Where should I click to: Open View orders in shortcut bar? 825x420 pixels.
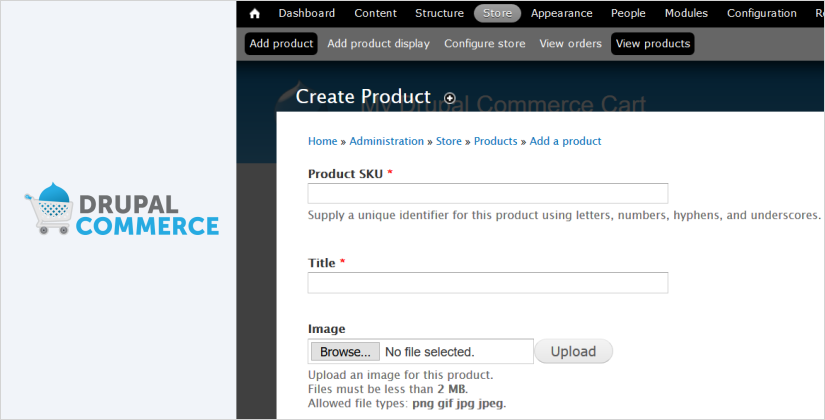570,44
